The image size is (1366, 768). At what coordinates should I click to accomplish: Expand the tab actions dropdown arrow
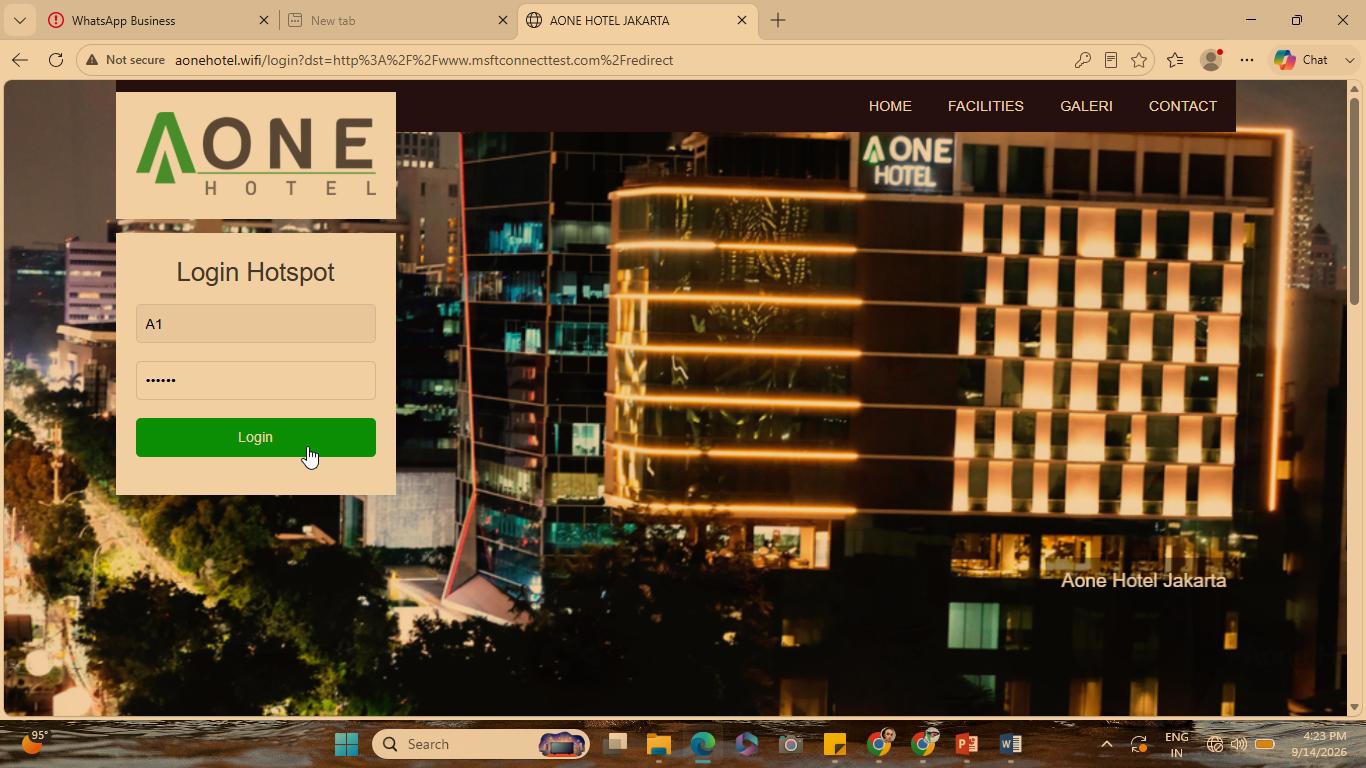coord(19,20)
